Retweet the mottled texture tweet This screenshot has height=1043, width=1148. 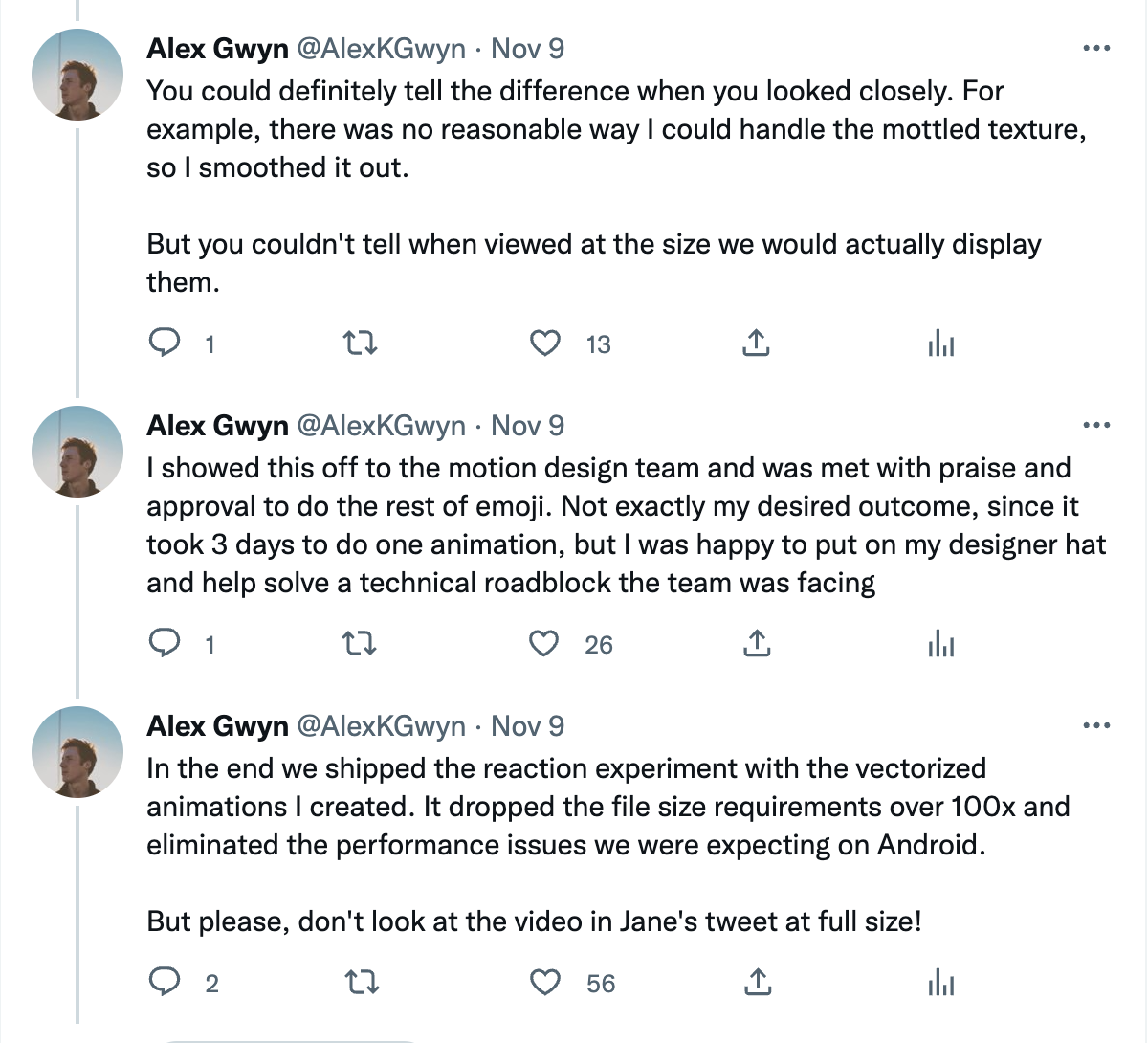coord(360,343)
